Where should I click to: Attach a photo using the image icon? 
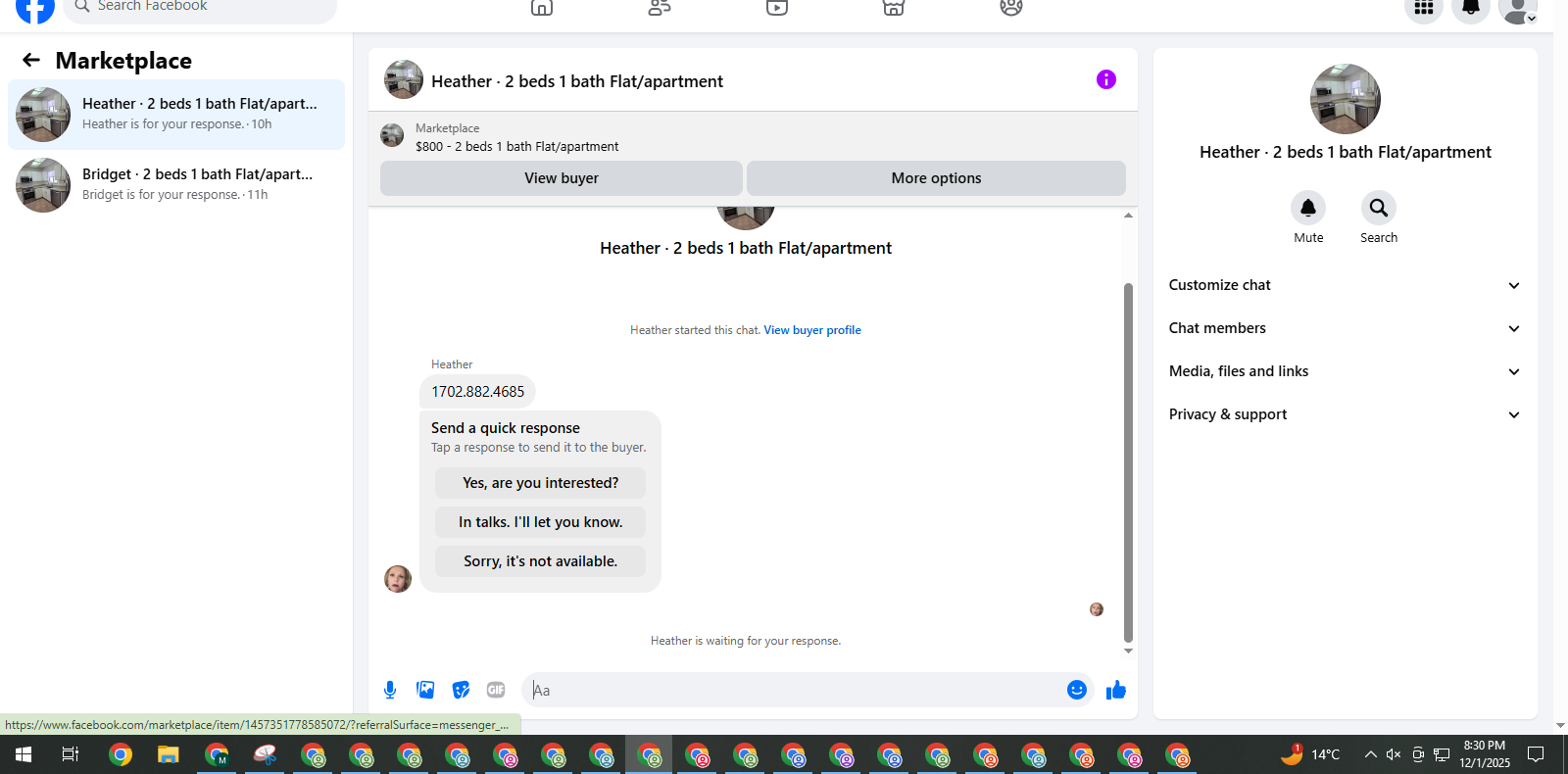(425, 690)
